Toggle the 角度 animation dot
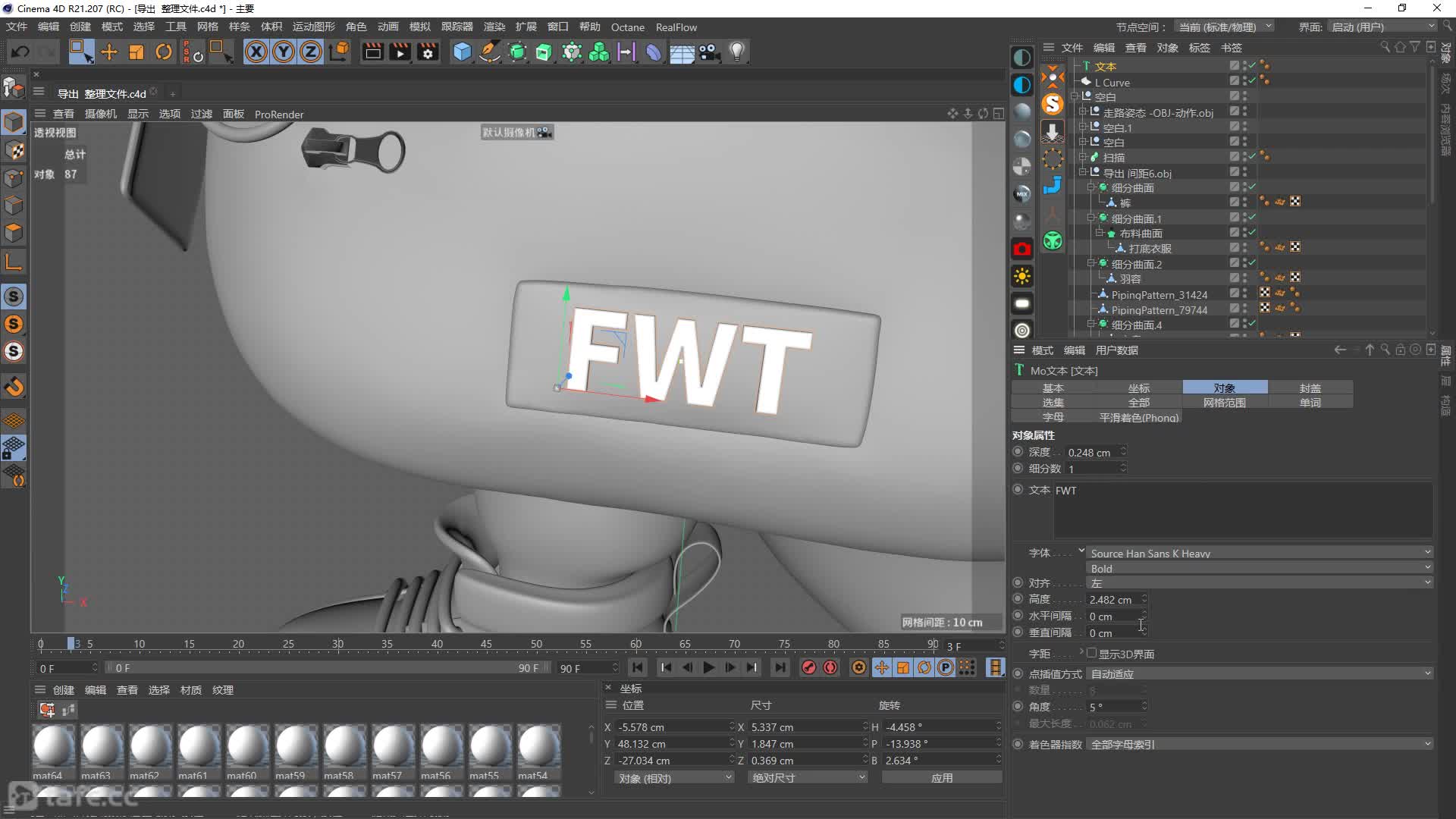Viewport: 1456px width, 819px height. pos(1018,706)
